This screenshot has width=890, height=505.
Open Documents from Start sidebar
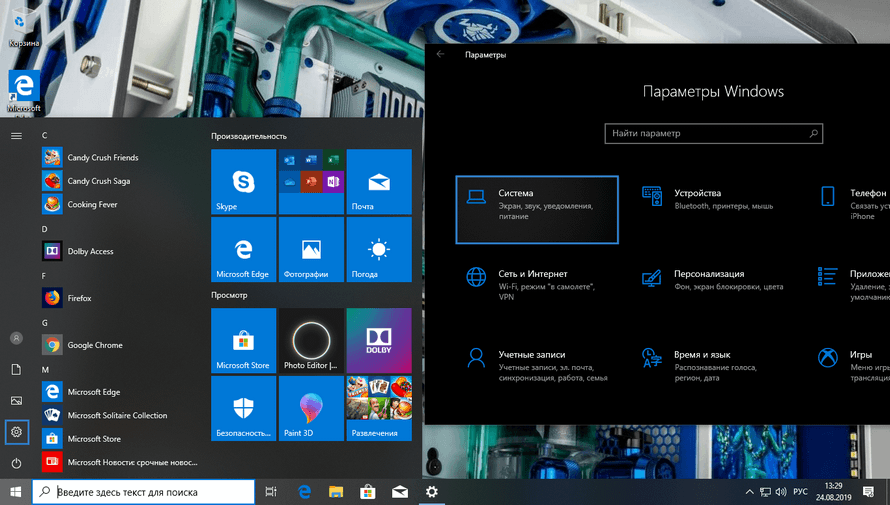tap(16, 369)
